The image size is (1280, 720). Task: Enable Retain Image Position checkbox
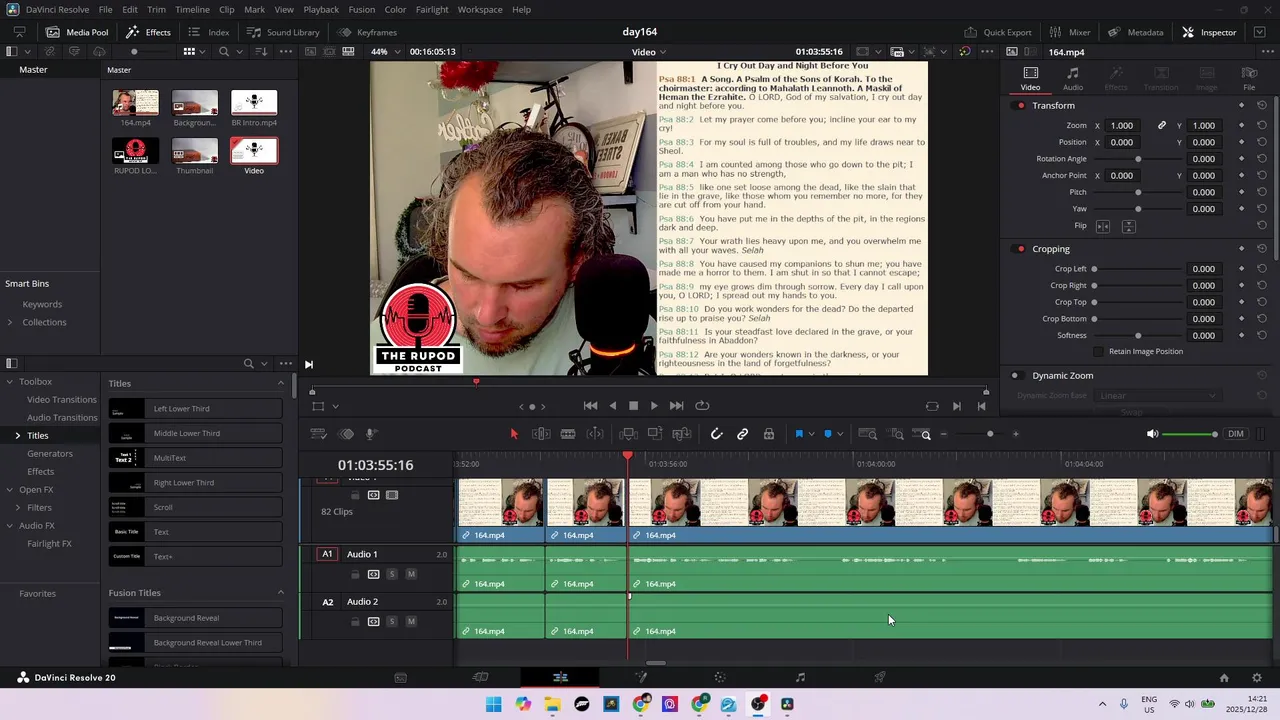(x=1099, y=352)
